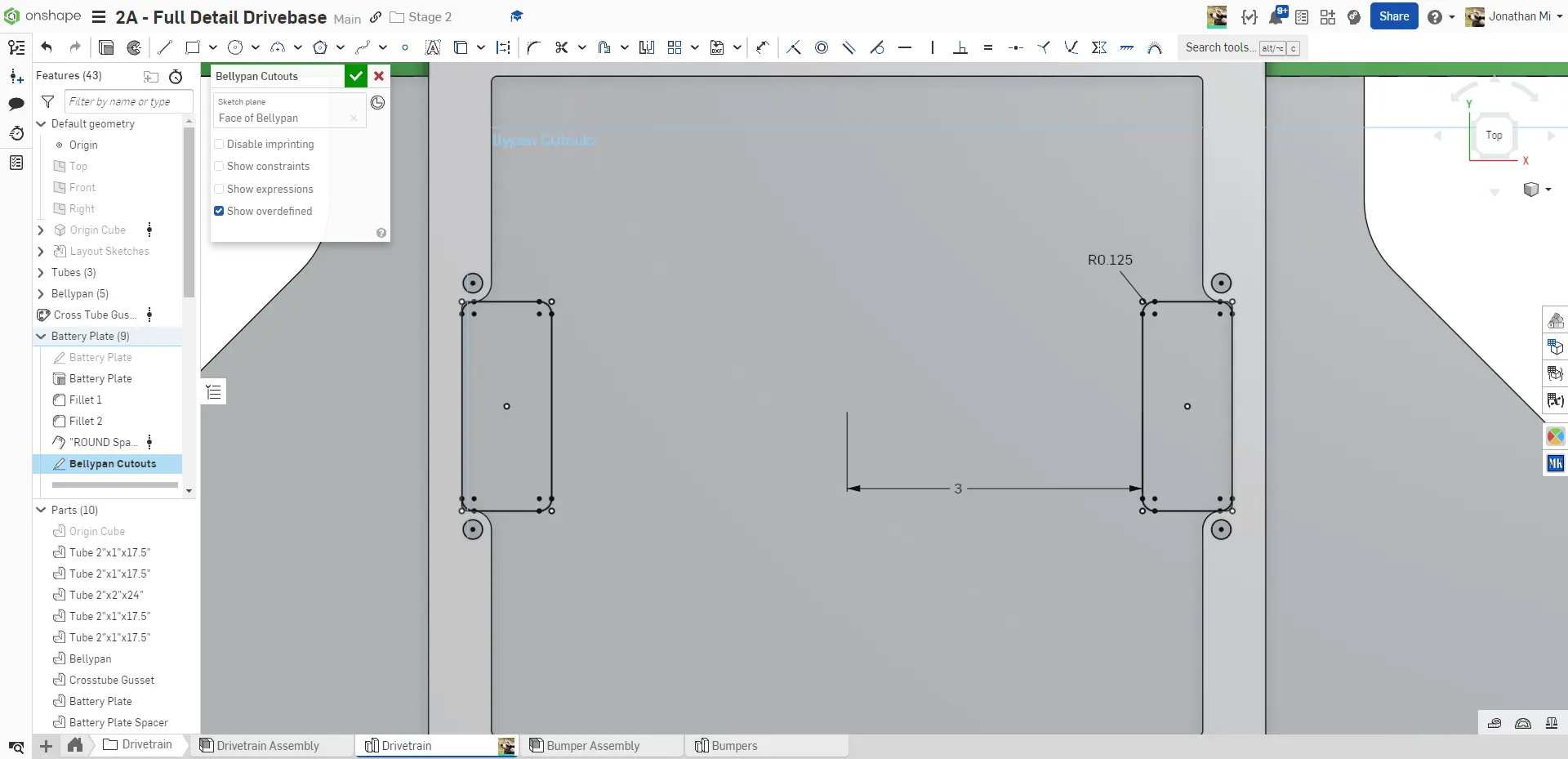This screenshot has height=759, width=1568.
Task: Toggle the Disable imprinting checkbox
Action: coord(219,145)
